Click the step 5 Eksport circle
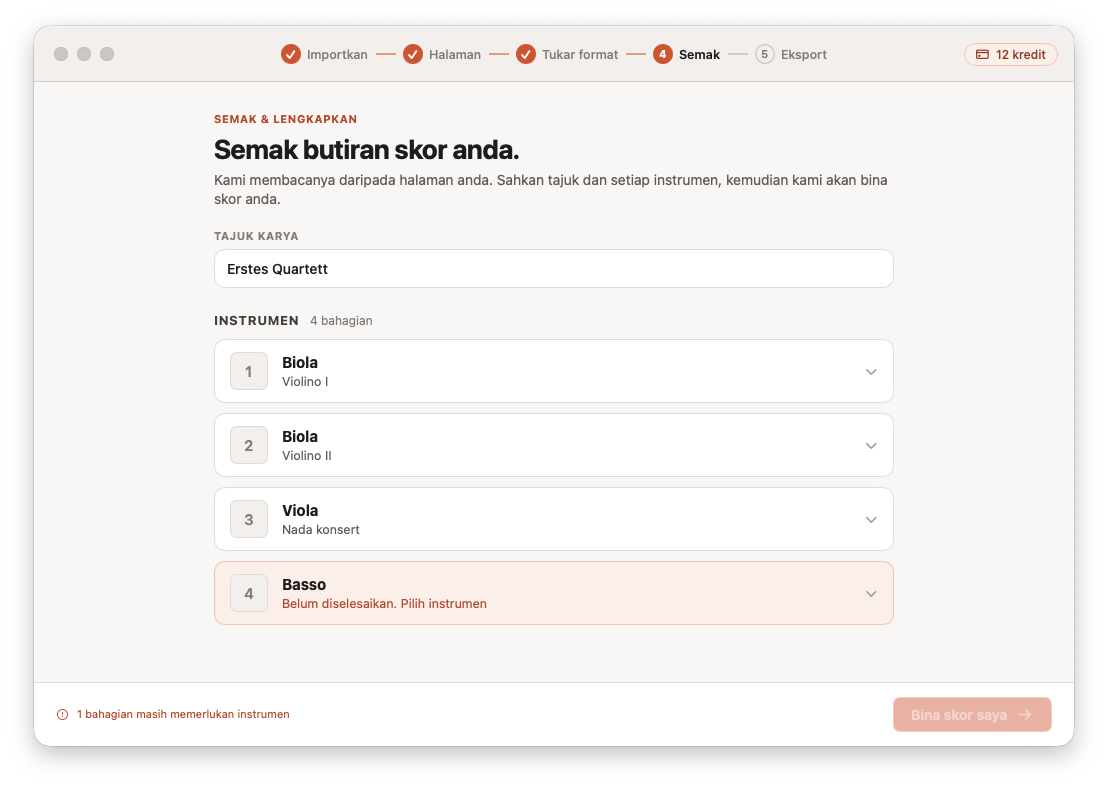 tap(765, 54)
